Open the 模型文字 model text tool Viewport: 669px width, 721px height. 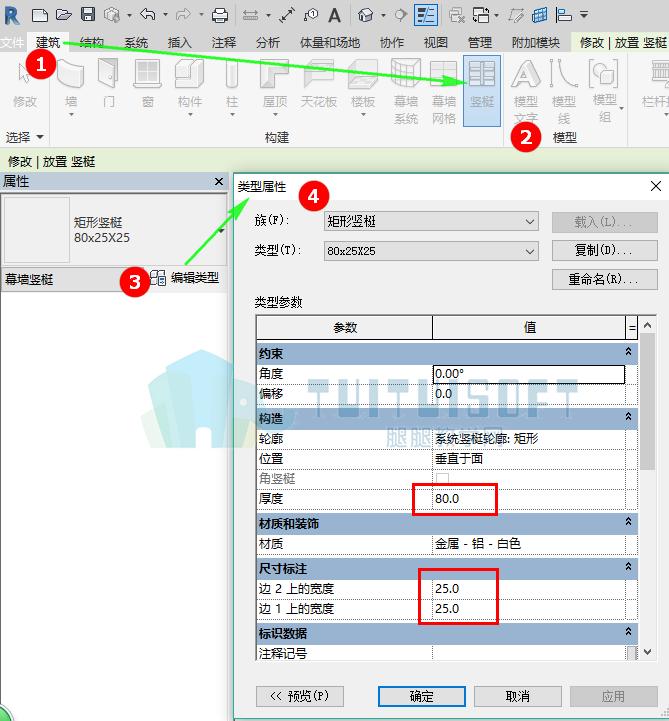[x=526, y=92]
